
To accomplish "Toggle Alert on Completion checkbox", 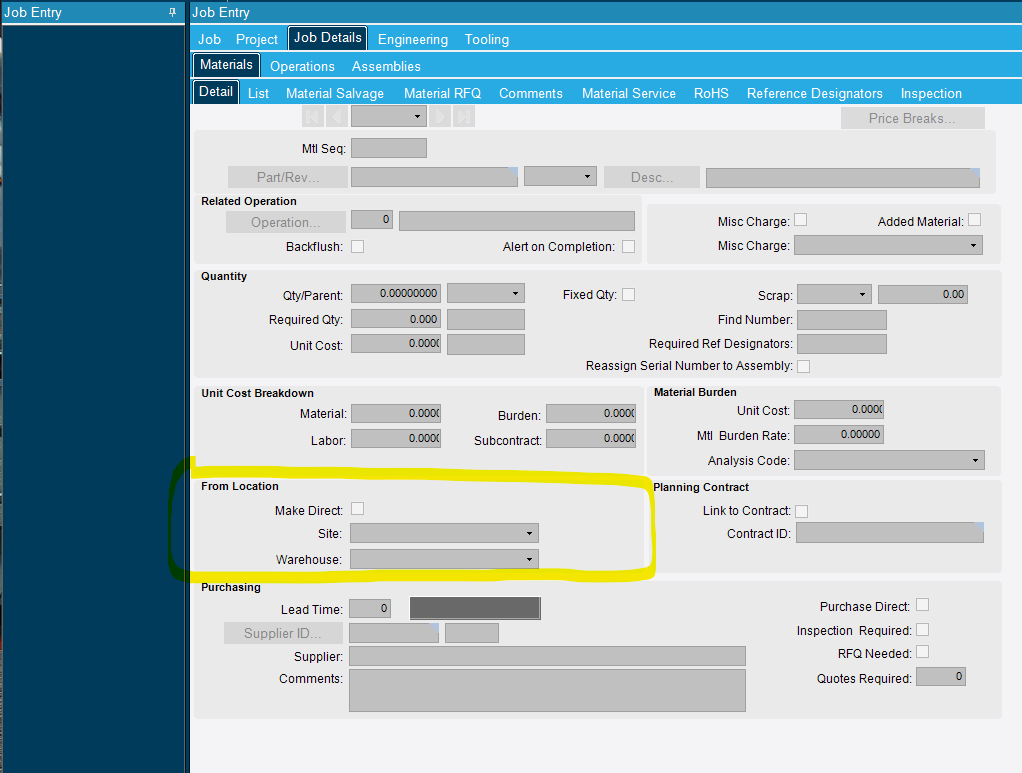I will coord(628,246).
